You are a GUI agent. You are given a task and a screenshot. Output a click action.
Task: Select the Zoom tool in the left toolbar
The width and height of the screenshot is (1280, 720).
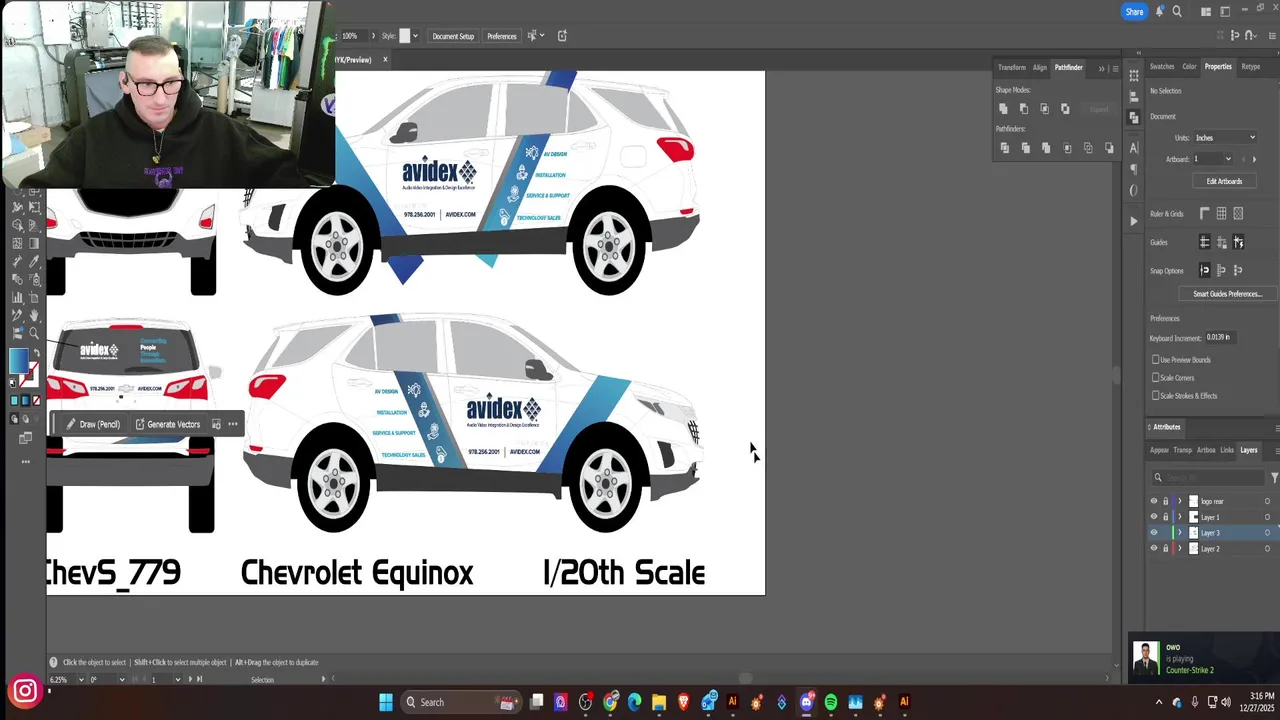pos(34,333)
